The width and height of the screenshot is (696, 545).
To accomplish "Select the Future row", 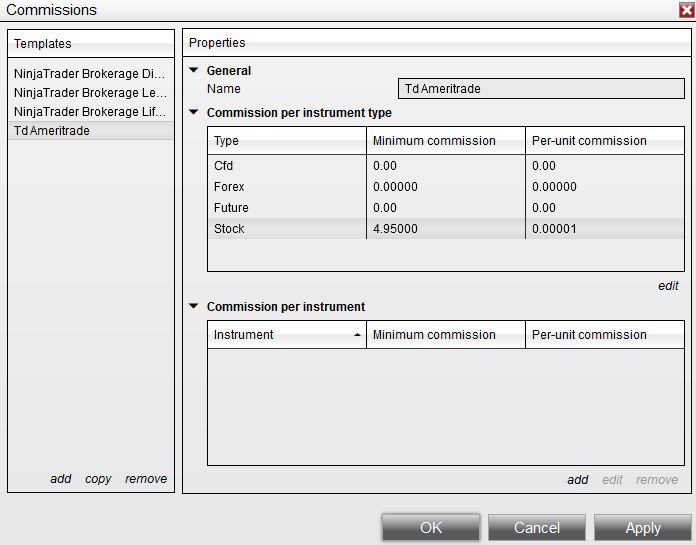I will click(446, 208).
